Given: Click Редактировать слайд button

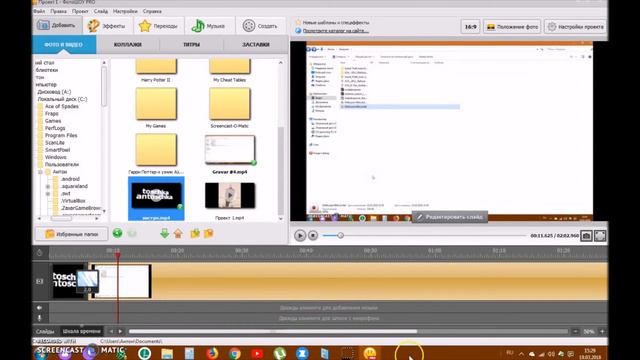Looking at the screenshot, I should (x=449, y=217).
